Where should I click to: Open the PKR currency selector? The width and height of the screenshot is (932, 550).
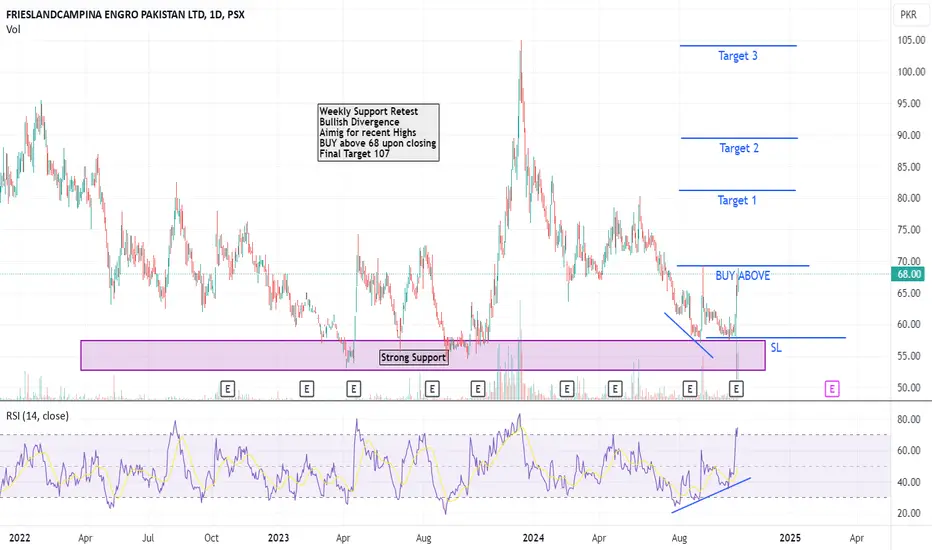pos(908,14)
